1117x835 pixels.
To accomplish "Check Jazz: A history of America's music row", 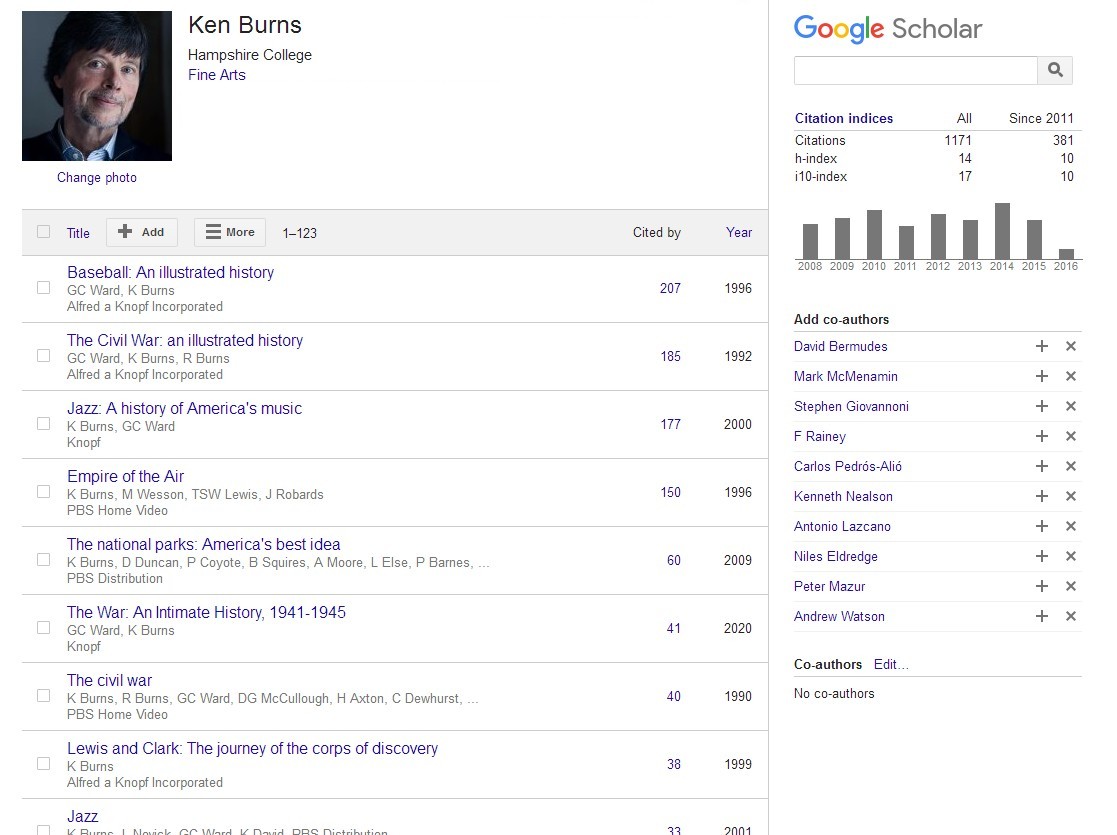I will [43, 423].
